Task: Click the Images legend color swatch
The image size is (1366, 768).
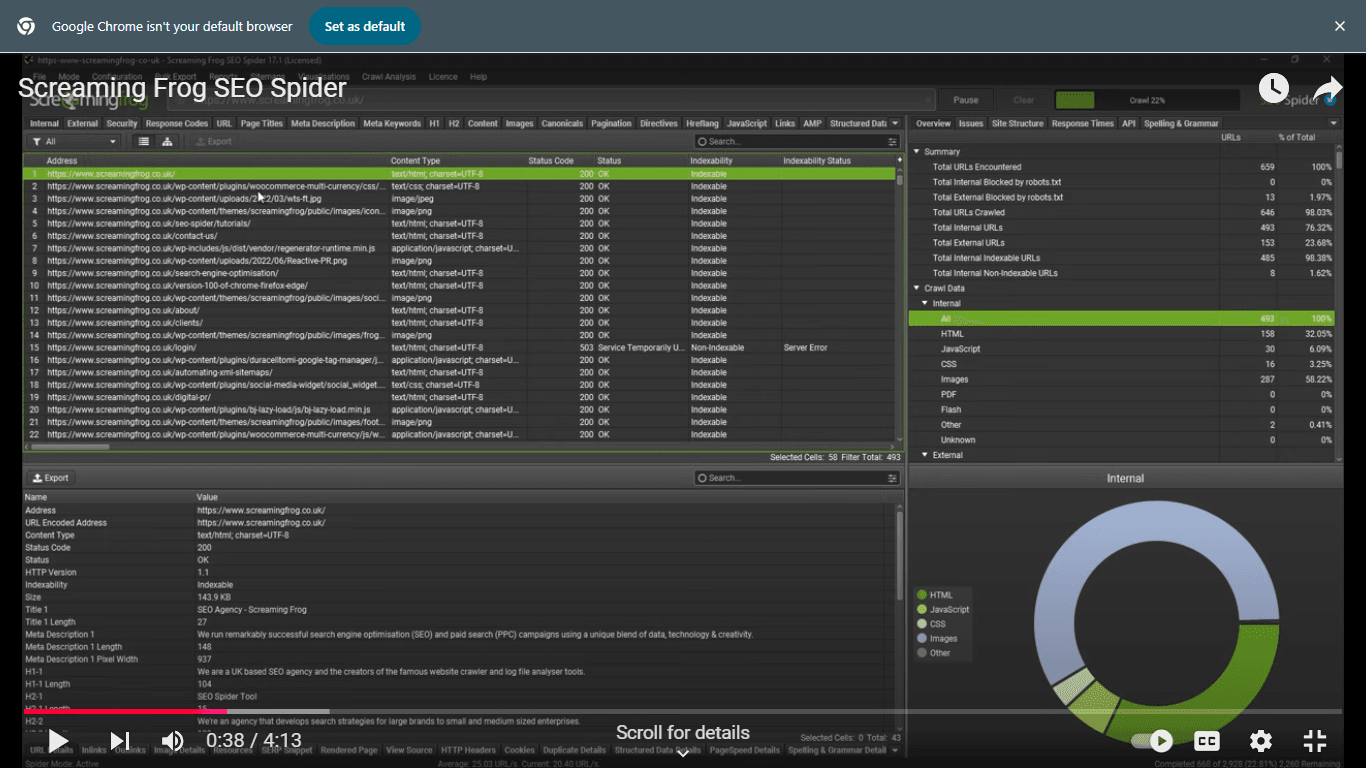Action: 922,638
